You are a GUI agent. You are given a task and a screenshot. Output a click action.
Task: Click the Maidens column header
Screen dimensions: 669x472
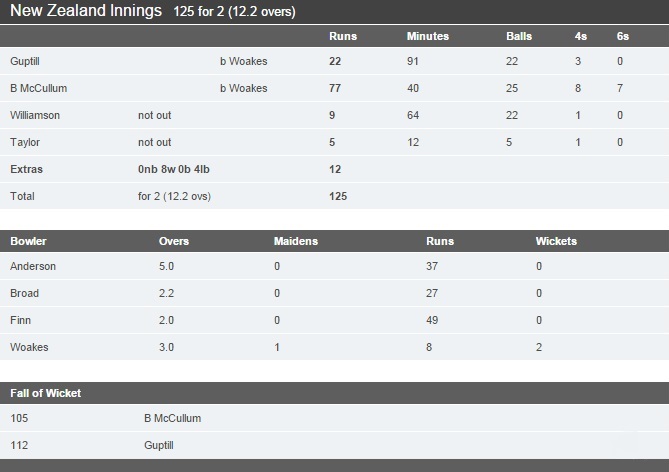click(x=296, y=241)
